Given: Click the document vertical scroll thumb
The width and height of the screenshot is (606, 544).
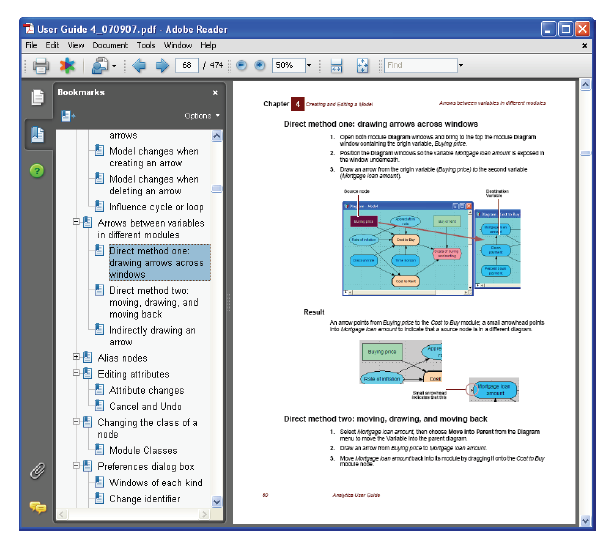Looking at the screenshot, I should click(x=586, y=153).
